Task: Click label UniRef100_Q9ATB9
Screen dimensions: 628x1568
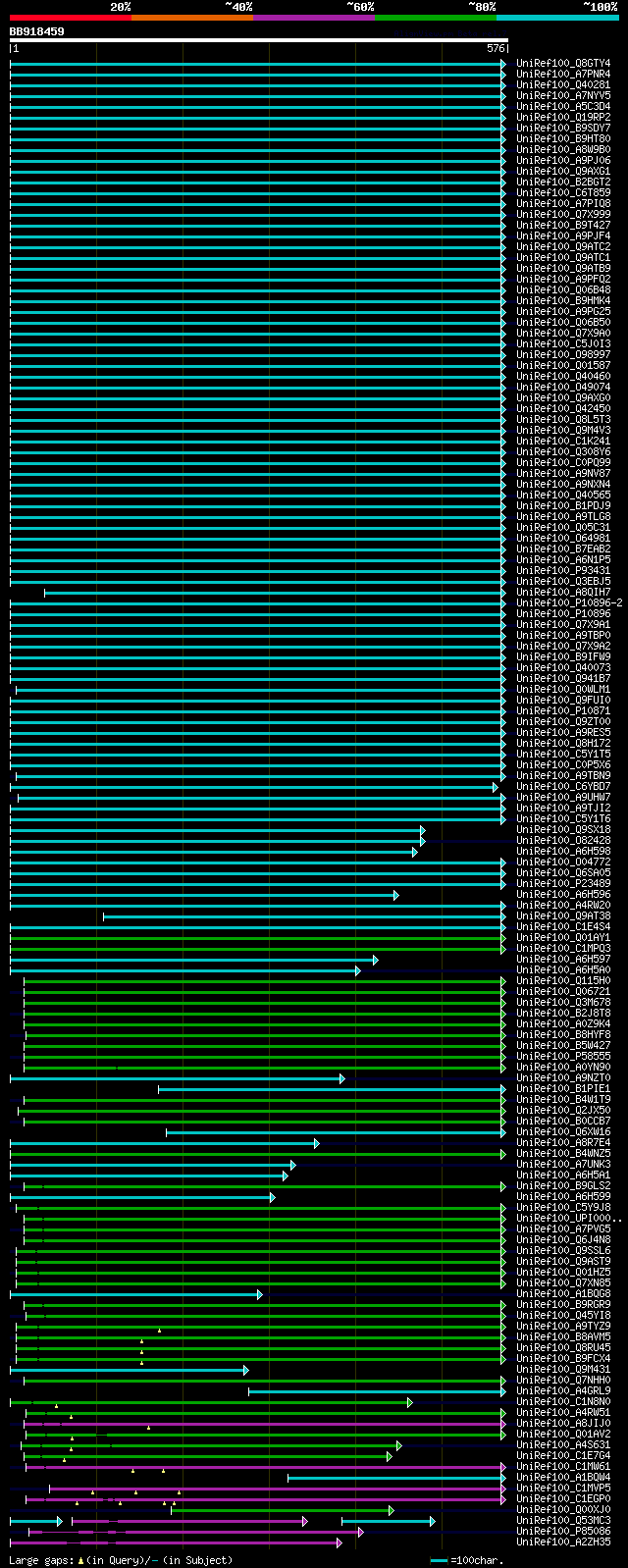Action: [563, 269]
